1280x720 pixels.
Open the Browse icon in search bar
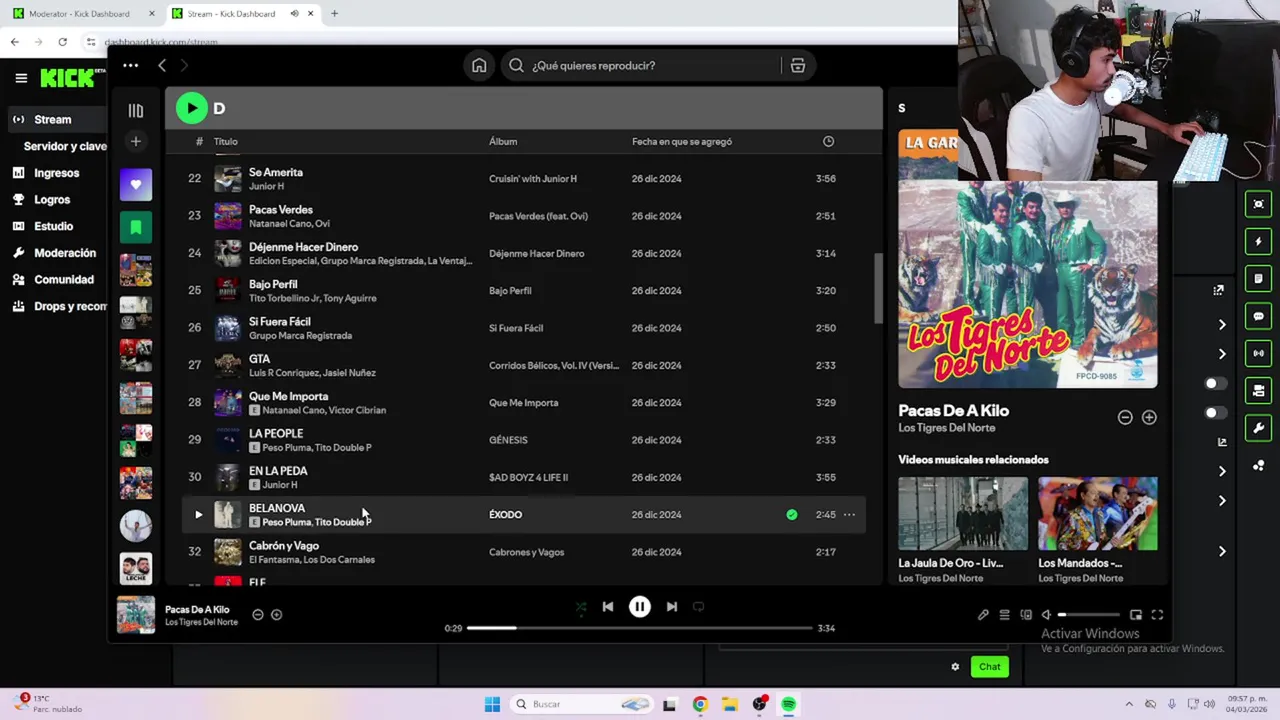798,65
